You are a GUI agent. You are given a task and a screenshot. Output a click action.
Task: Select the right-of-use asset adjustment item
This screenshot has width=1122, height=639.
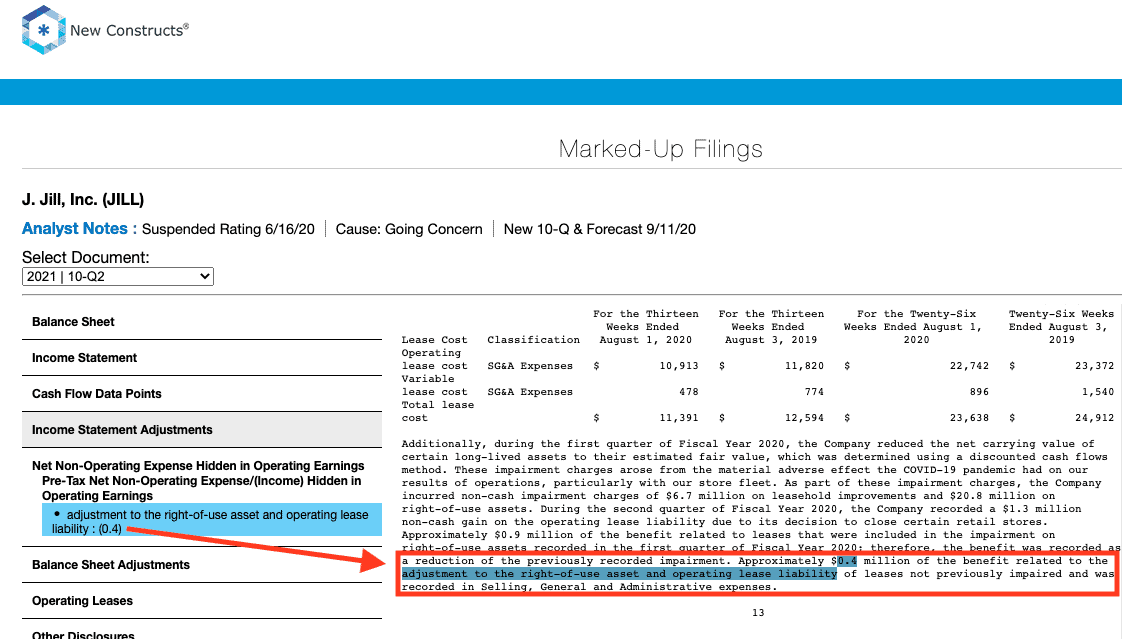(x=212, y=522)
